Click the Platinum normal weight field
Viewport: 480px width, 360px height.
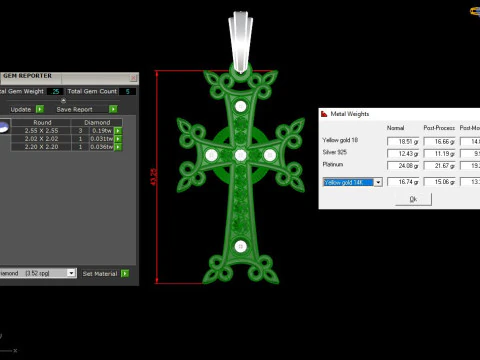point(403,166)
